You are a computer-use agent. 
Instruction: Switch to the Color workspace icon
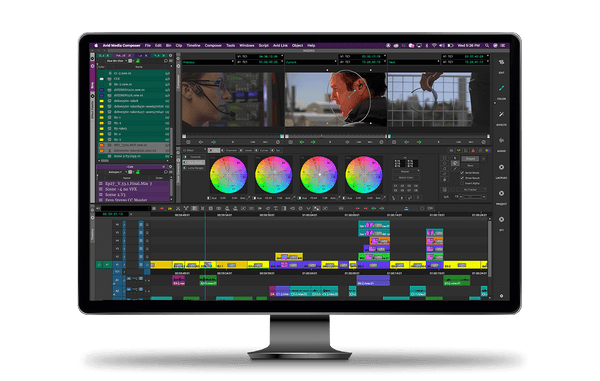(x=501, y=88)
